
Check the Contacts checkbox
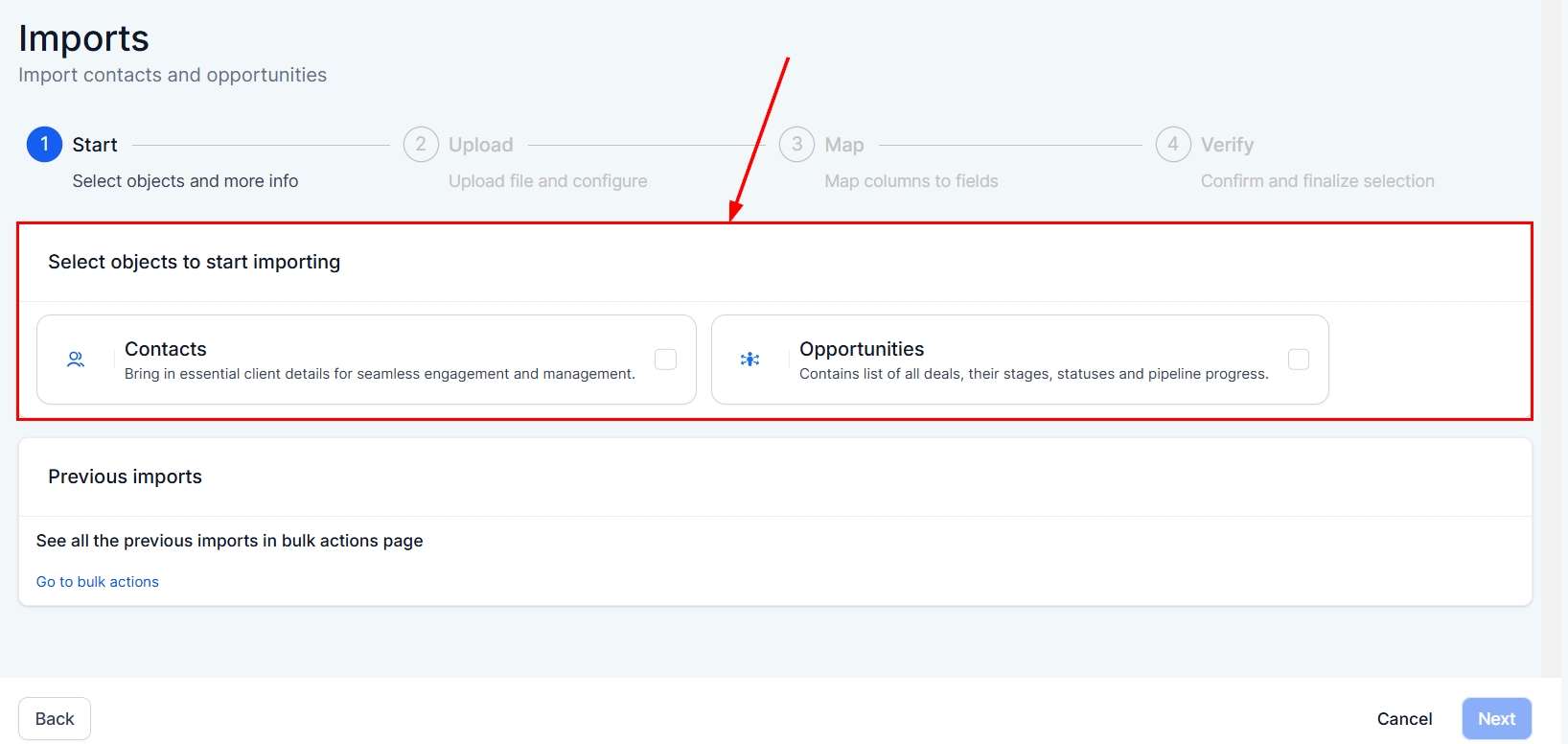[665, 360]
